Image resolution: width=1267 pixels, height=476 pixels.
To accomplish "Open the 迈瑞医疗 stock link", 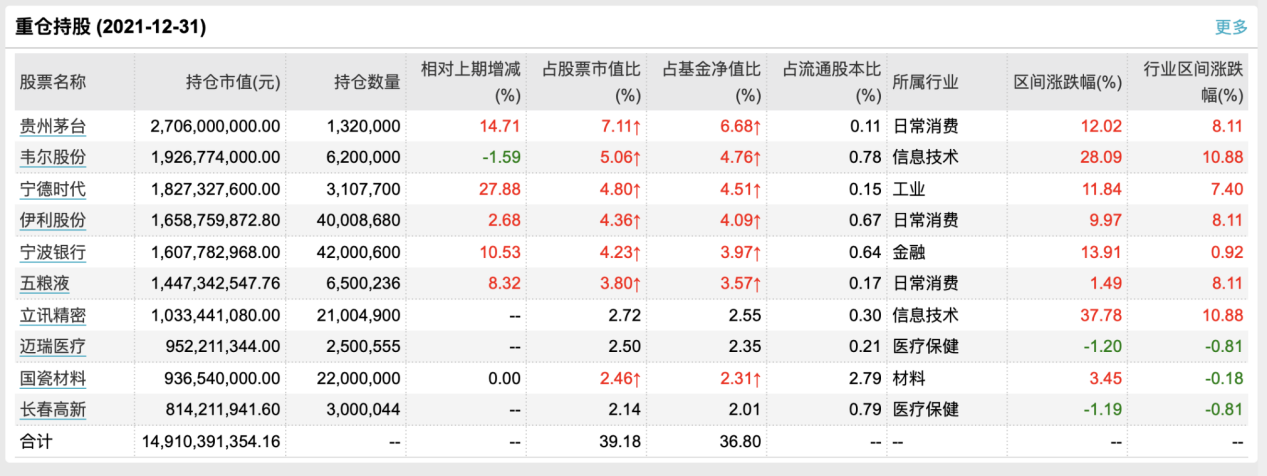I will pos(53,346).
